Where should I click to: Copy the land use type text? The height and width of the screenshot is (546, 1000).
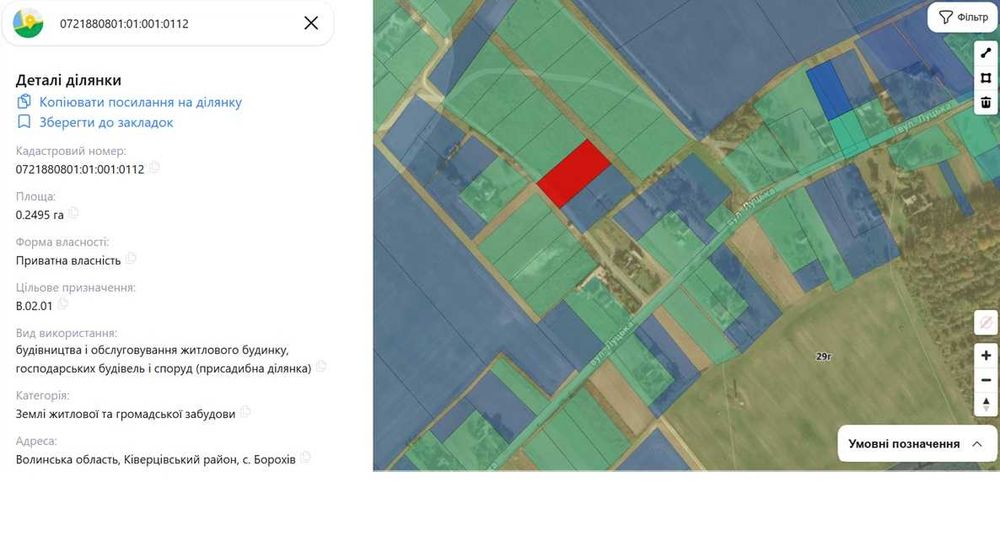[x=321, y=367]
